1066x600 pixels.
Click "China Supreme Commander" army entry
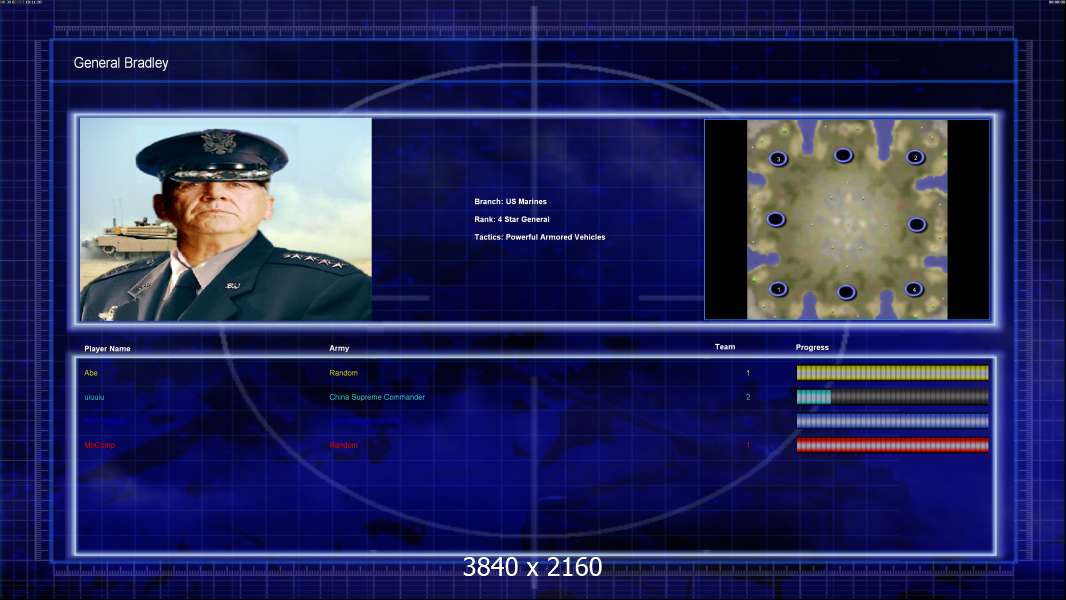coord(377,397)
